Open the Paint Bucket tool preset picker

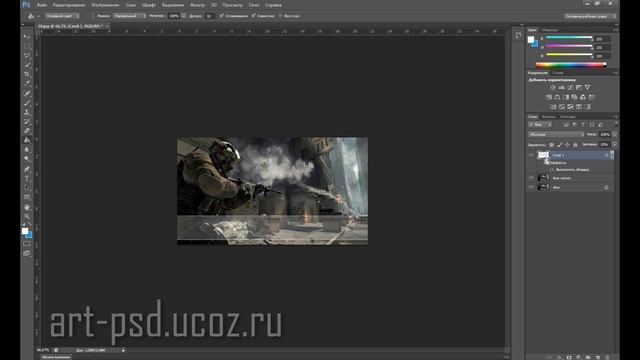(x=33, y=16)
